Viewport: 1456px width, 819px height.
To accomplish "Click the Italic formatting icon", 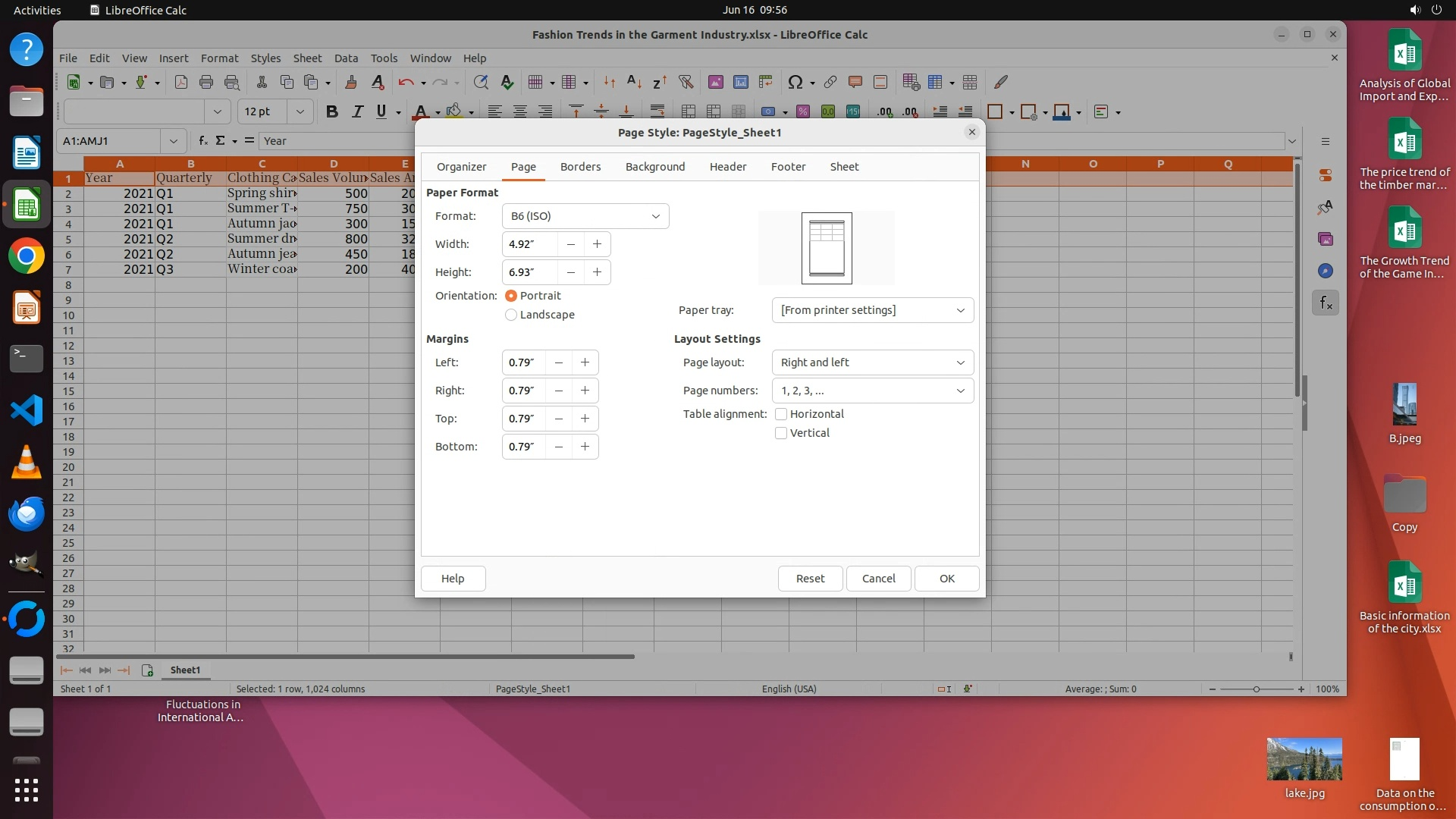I will pos(357,111).
